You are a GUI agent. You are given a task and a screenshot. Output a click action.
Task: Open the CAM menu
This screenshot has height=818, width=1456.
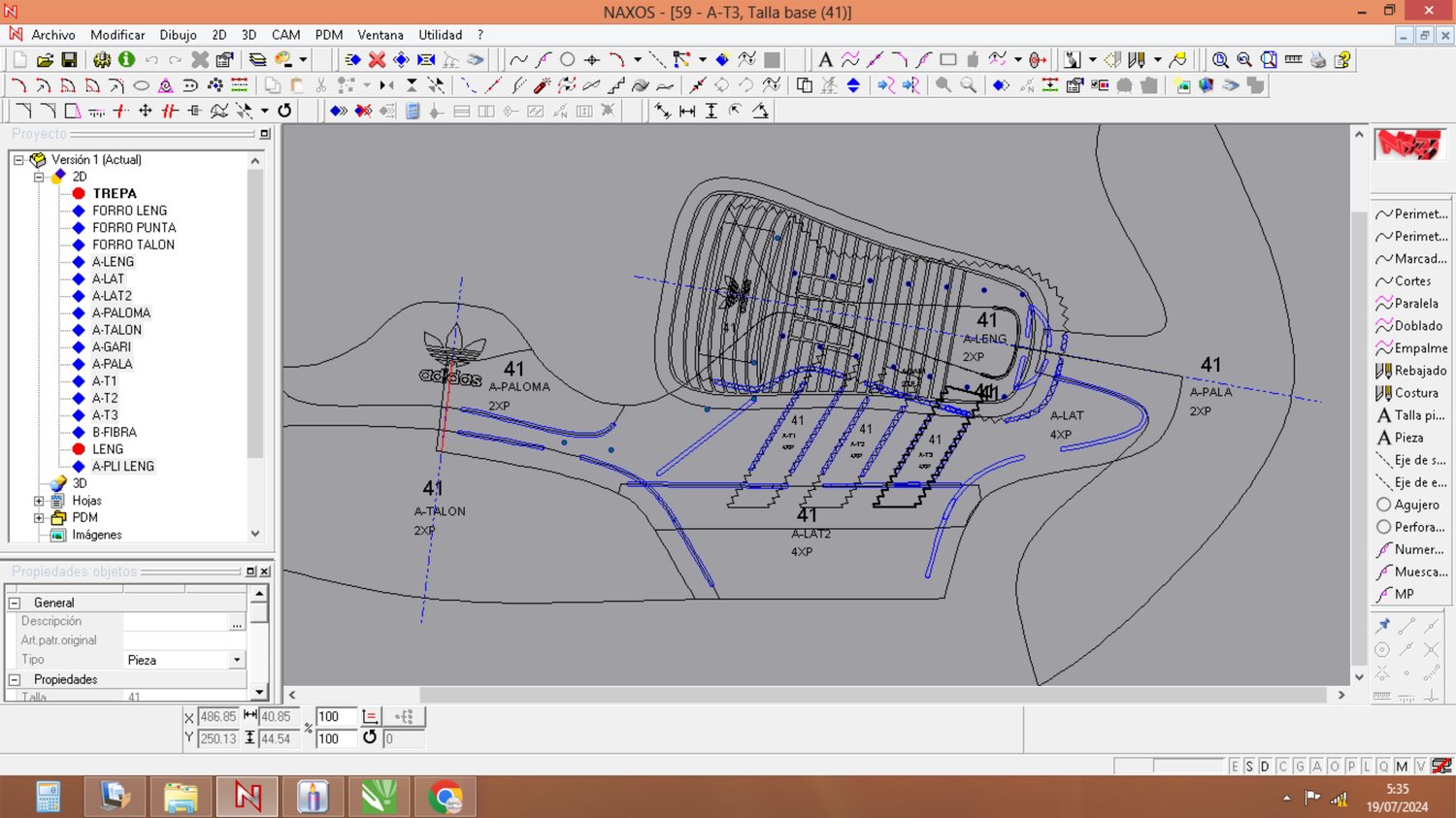point(285,35)
